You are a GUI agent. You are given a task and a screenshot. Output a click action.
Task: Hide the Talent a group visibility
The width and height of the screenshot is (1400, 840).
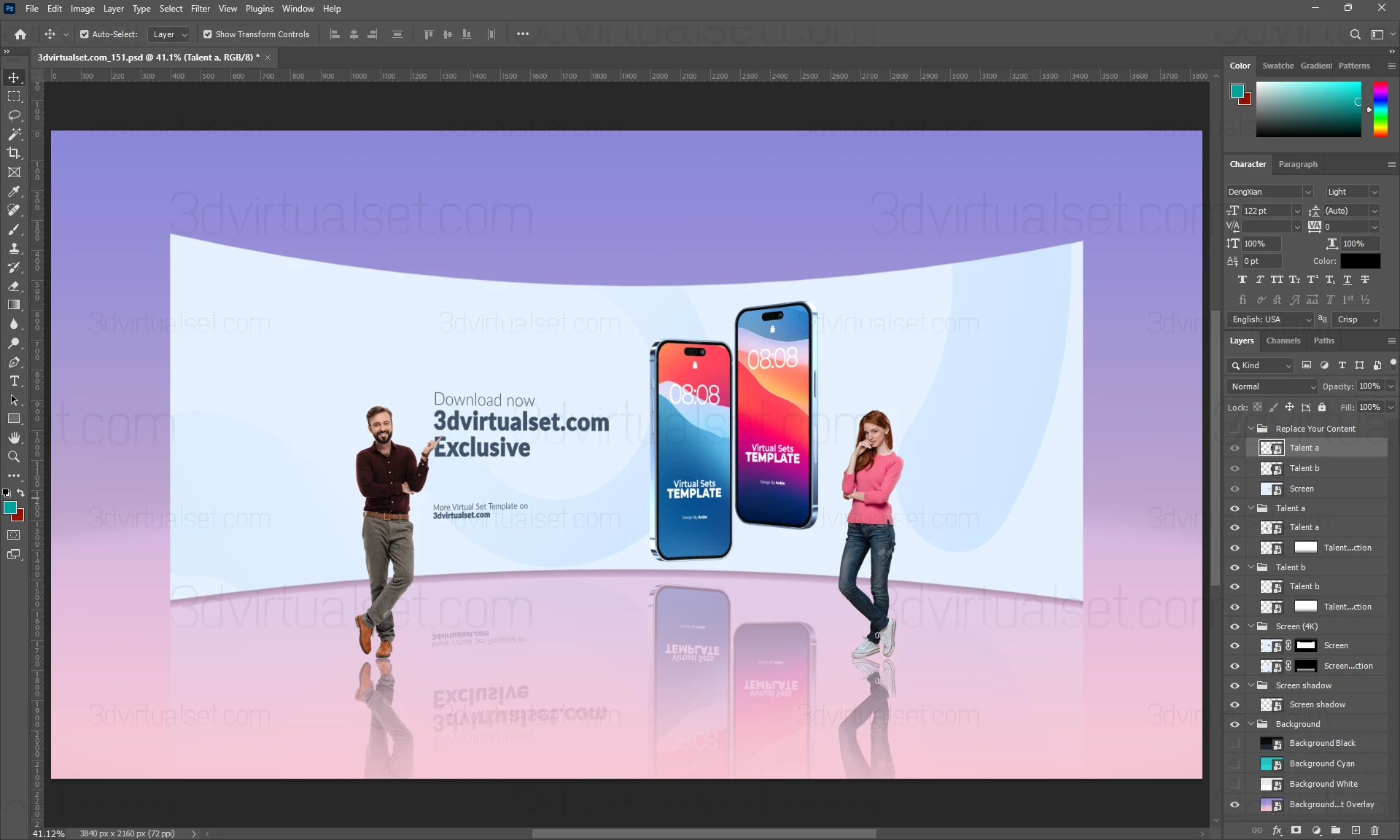[x=1234, y=508]
